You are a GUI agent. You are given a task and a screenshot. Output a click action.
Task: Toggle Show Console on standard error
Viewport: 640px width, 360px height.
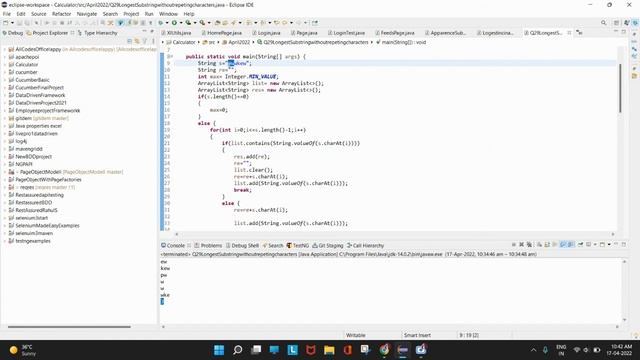570,244
